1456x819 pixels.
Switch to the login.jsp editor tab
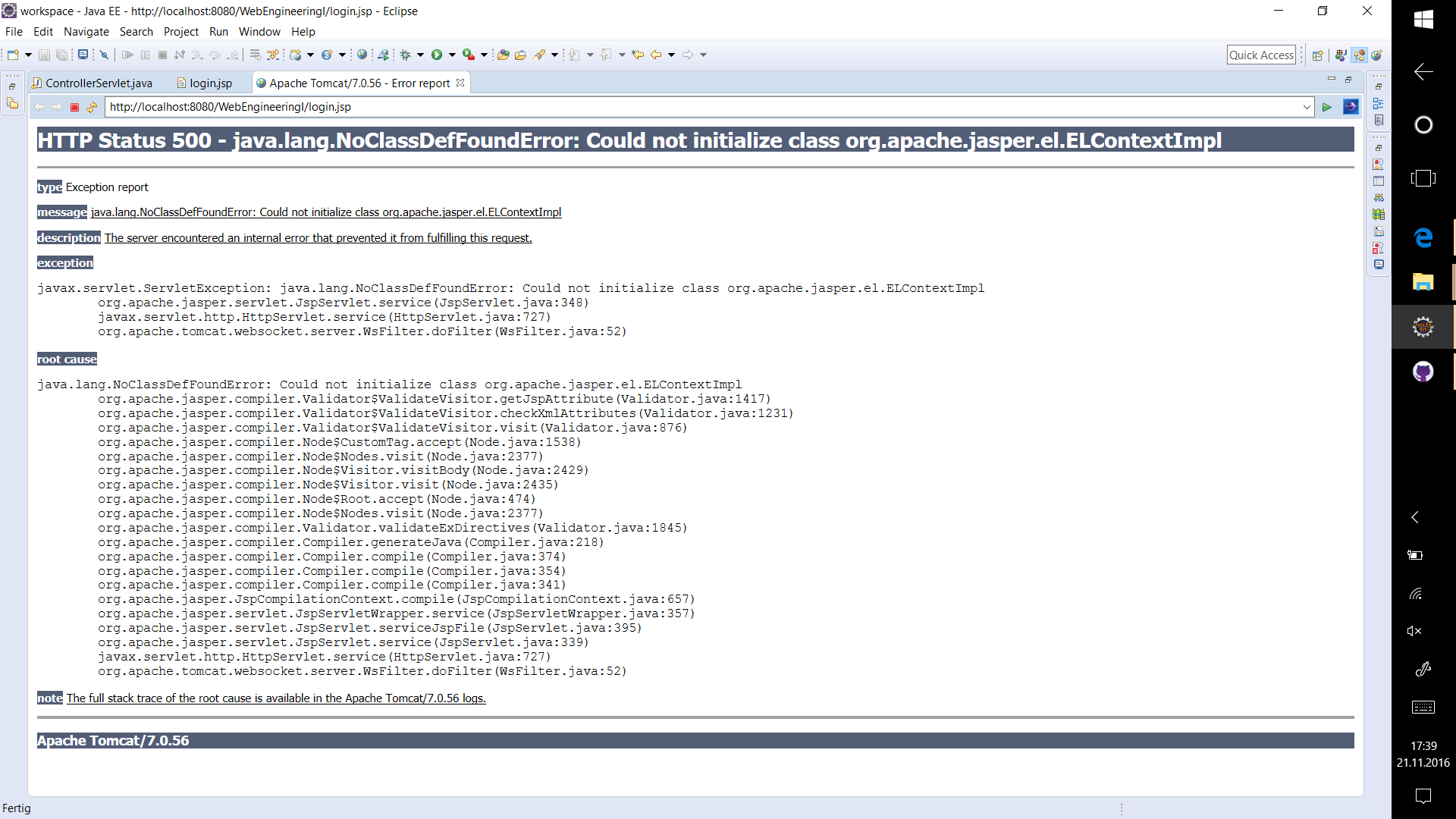click(205, 83)
